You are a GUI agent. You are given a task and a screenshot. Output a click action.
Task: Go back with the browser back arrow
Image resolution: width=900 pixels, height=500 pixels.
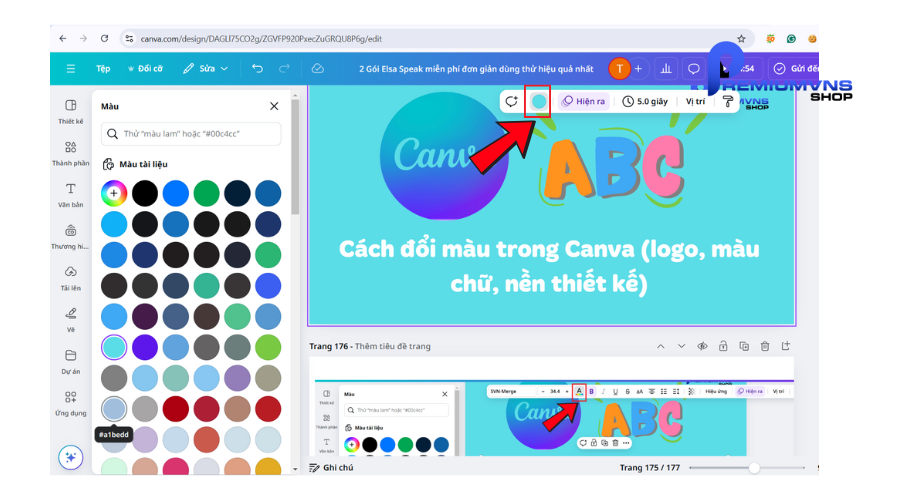pyautogui.click(x=63, y=38)
